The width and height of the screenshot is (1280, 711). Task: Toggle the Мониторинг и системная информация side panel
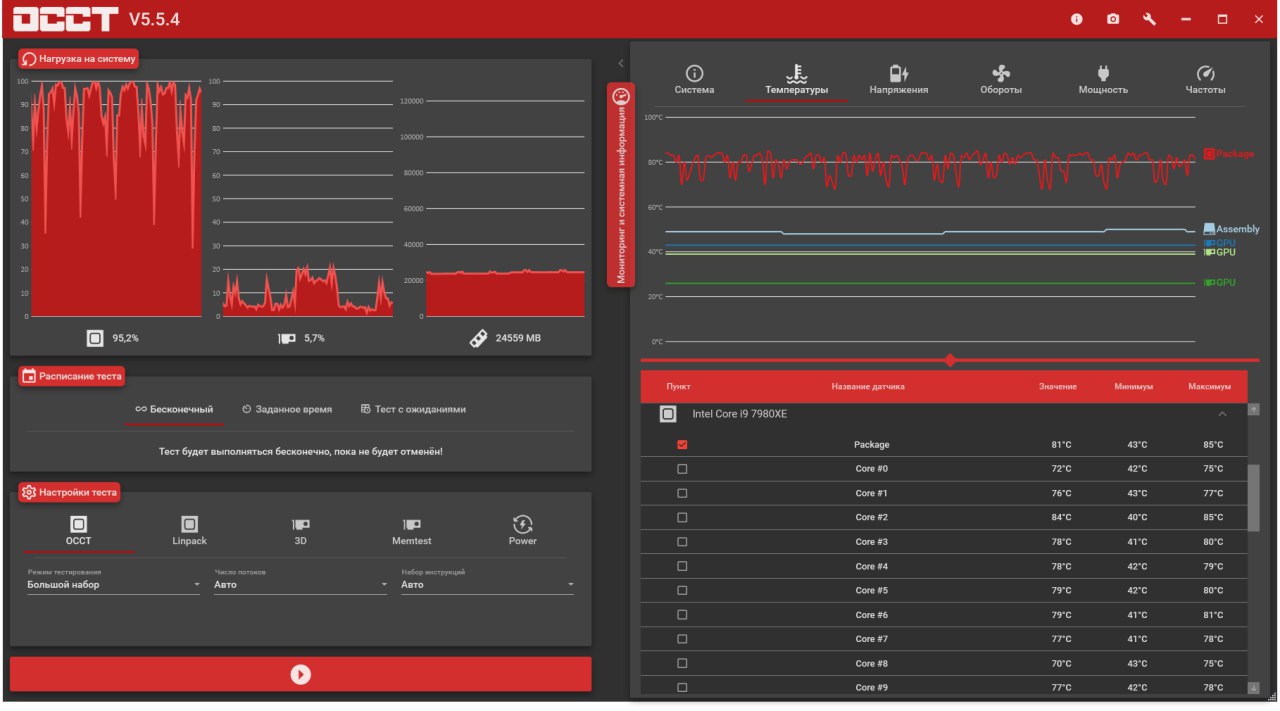[x=621, y=185]
